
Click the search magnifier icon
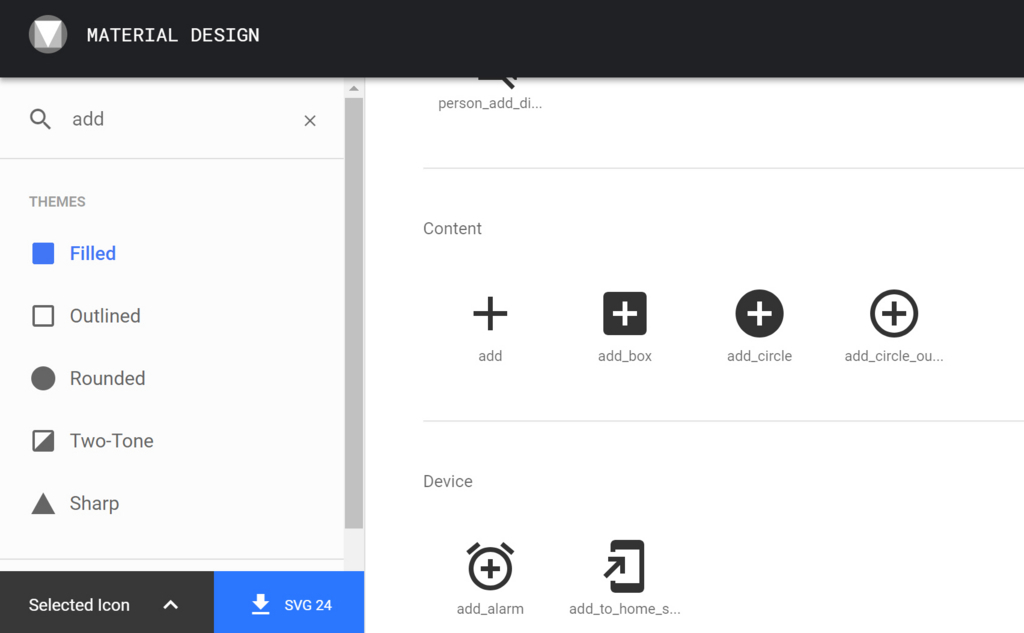click(x=40, y=120)
